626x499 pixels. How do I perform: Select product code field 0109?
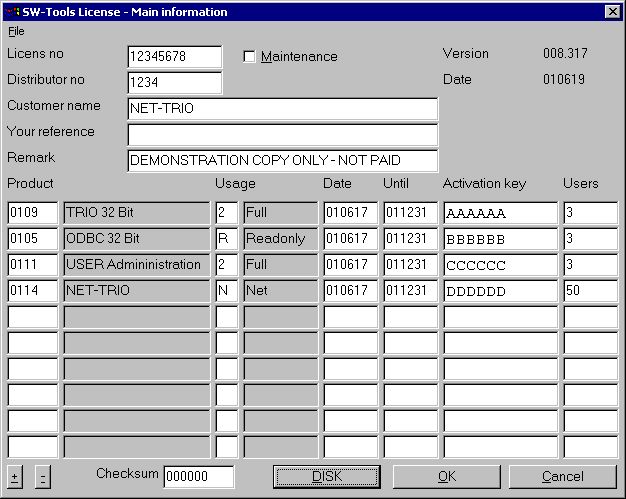tap(33, 213)
